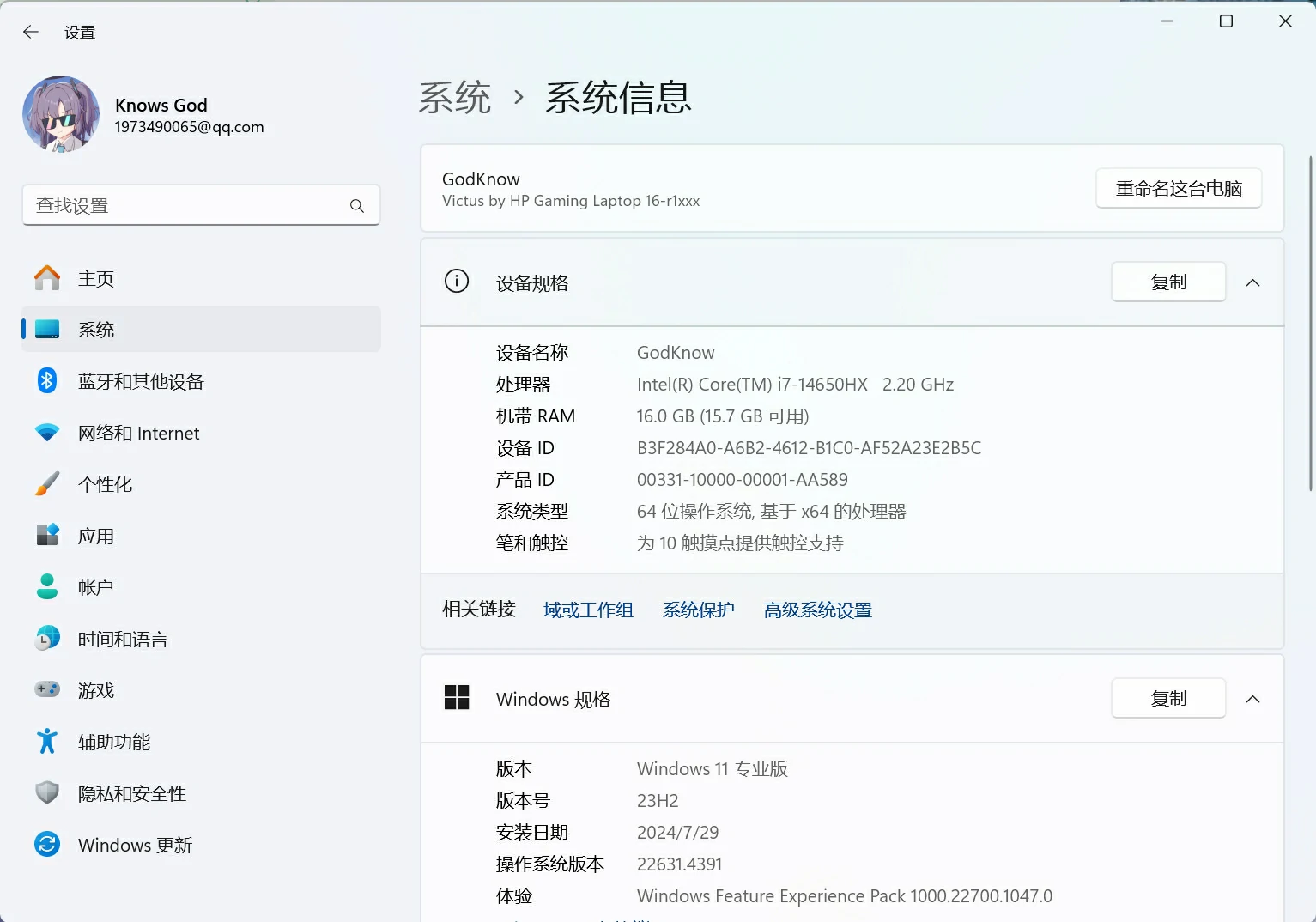Open 辅助功能 accessibility icon
Image resolution: width=1316 pixels, height=922 pixels.
(x=47, y=741)
